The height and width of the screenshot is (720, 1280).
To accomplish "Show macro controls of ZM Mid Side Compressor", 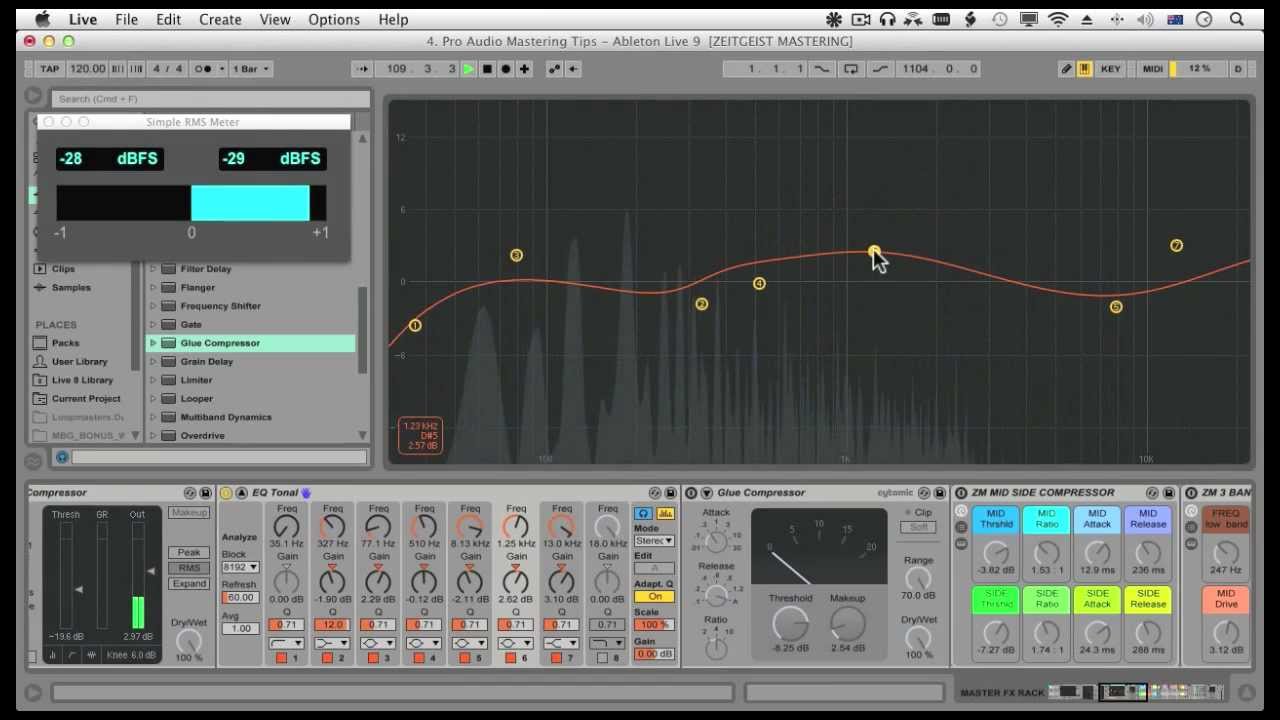I will pyautogui.click(x=961, y=511).
